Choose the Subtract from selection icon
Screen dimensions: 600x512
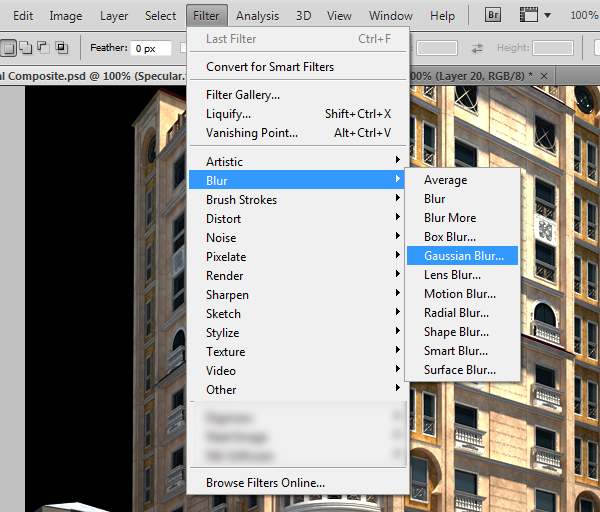pos(43,47)
